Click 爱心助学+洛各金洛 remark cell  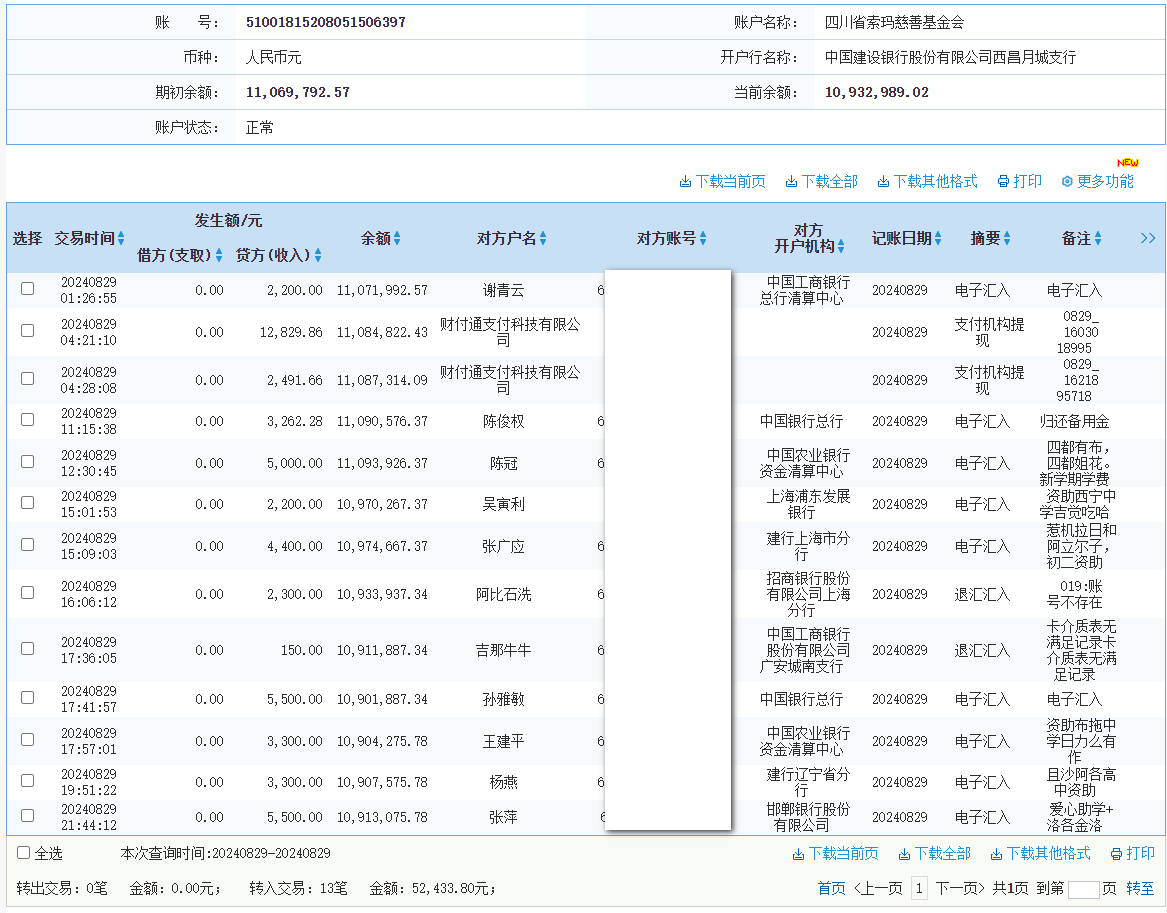click(1081, 817)
